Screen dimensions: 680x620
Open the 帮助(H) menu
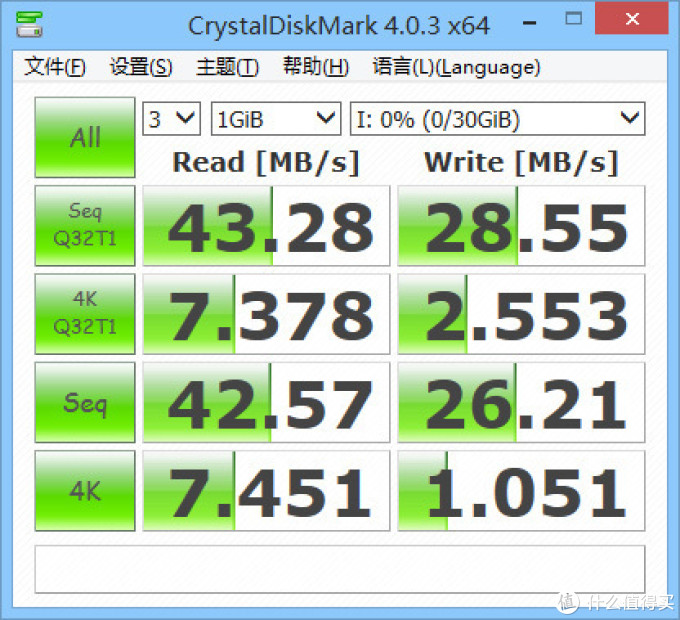coord(316,67)
